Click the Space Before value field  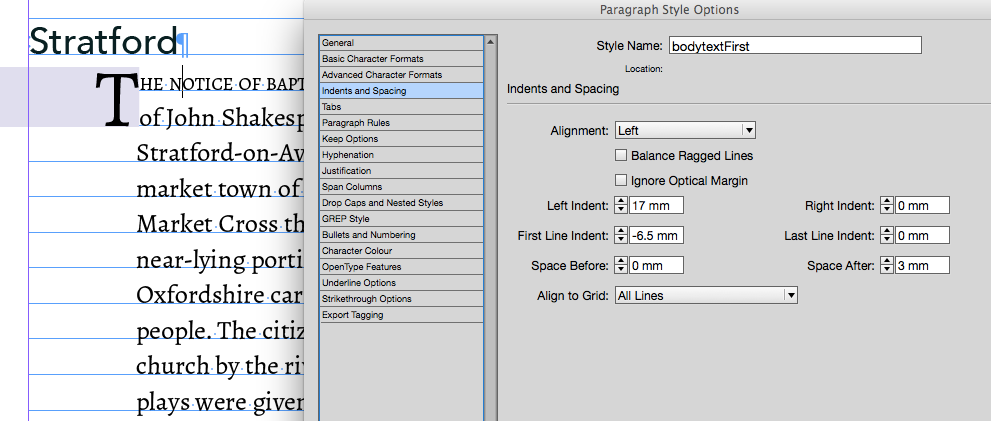656,265
